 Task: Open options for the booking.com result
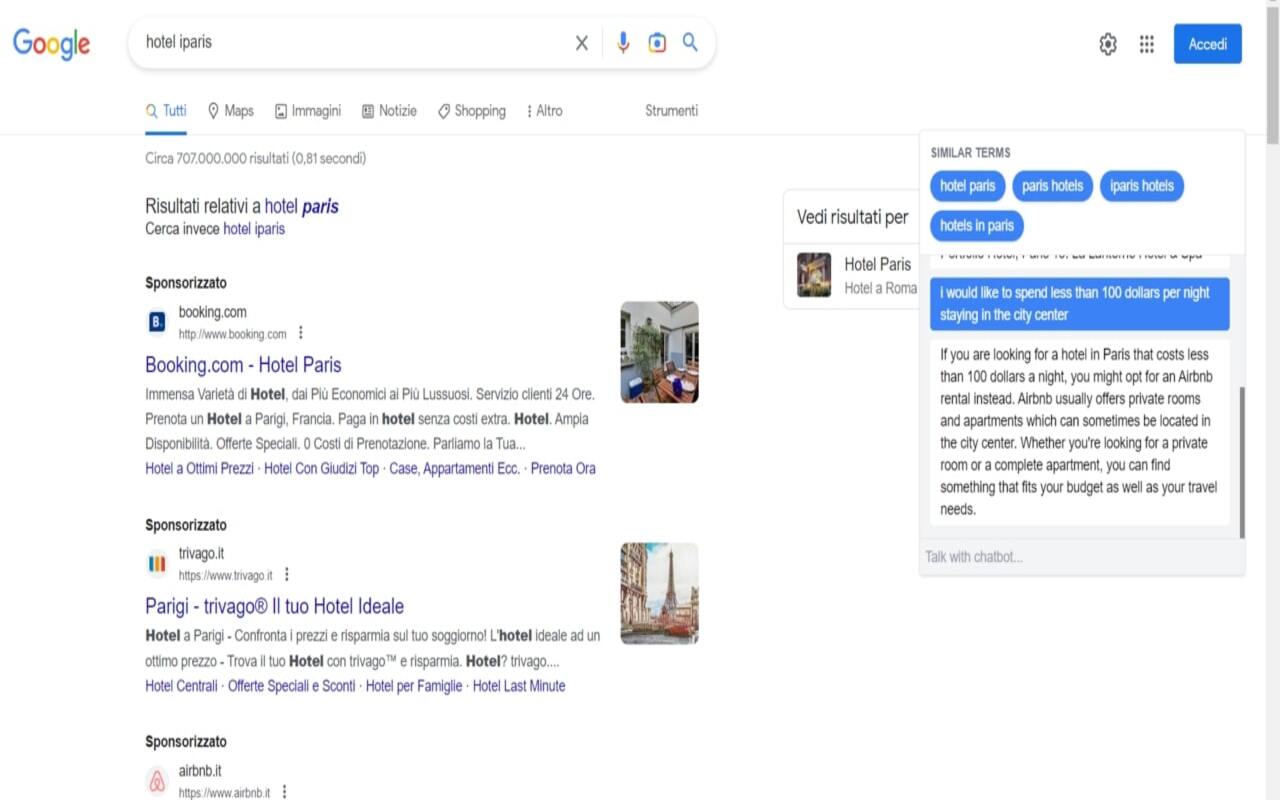click(x=301, y=332)
